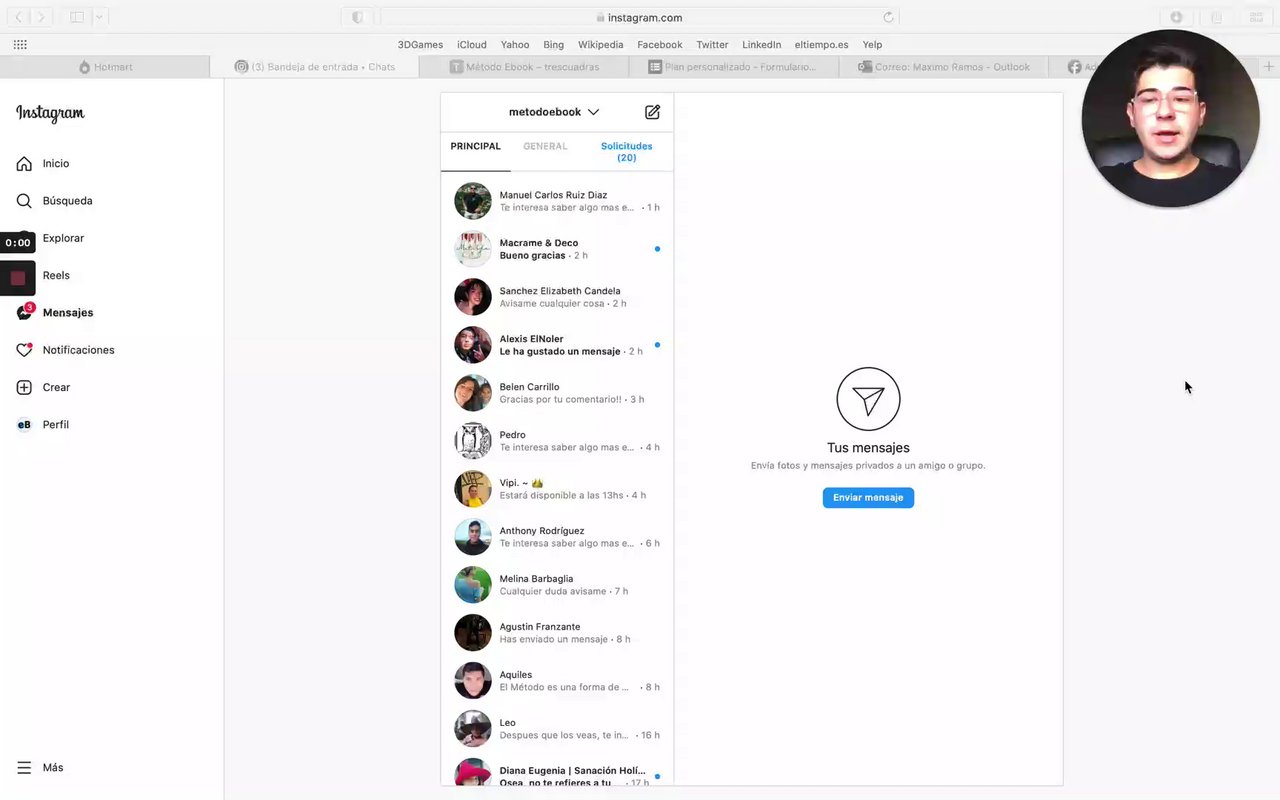This screenshot has width=1280, height=800.
Task: Open Yelp bookmark
Action: point(872,45)
